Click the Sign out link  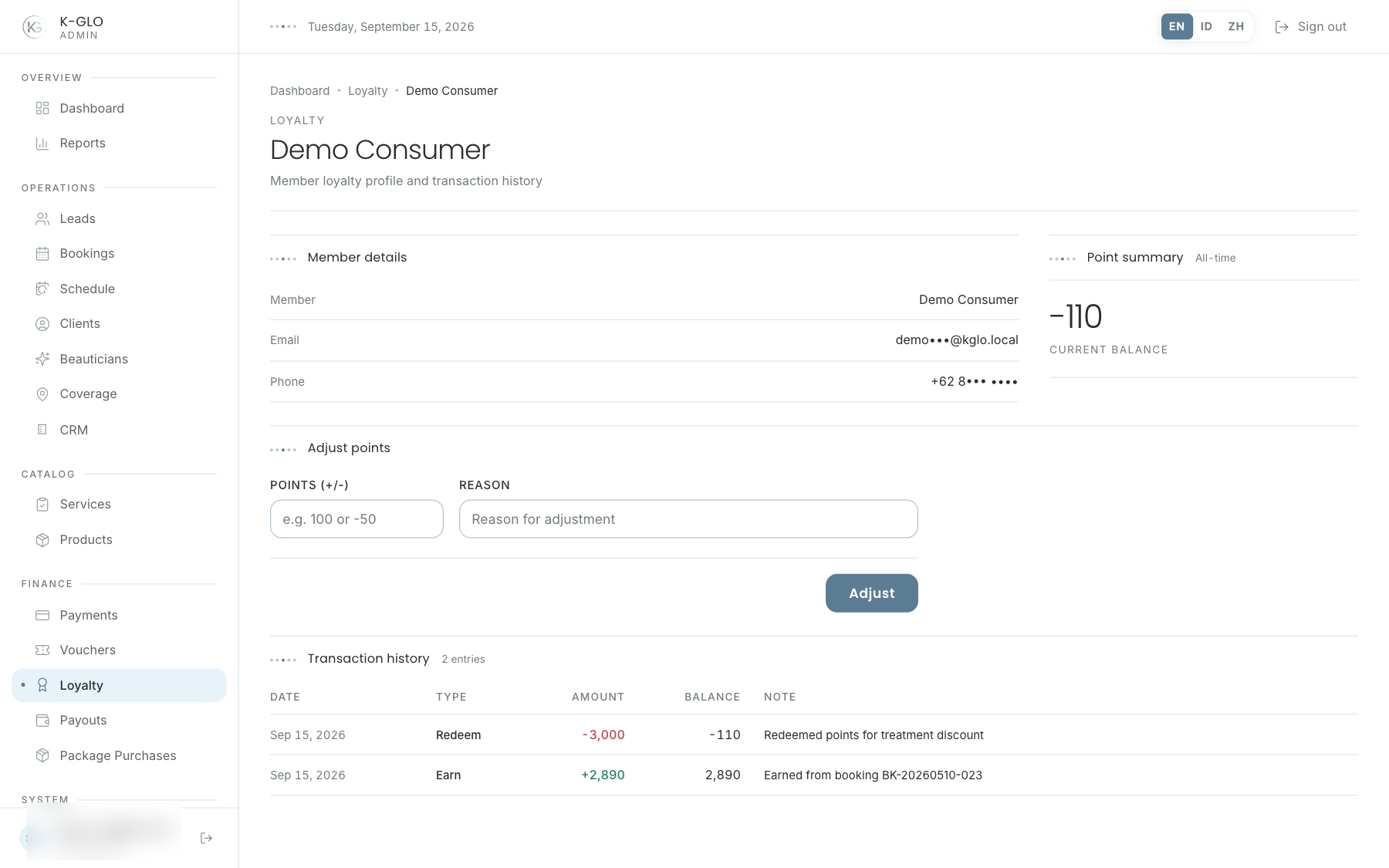(1310, 27)
